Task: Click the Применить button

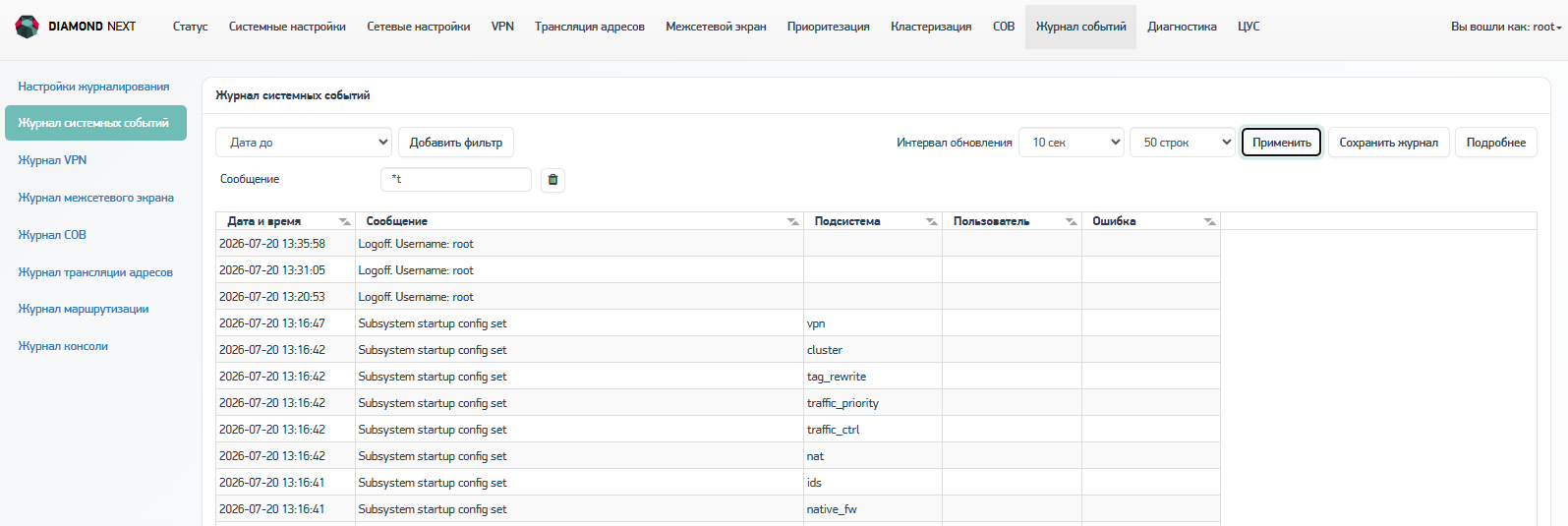Action: 1282,143
